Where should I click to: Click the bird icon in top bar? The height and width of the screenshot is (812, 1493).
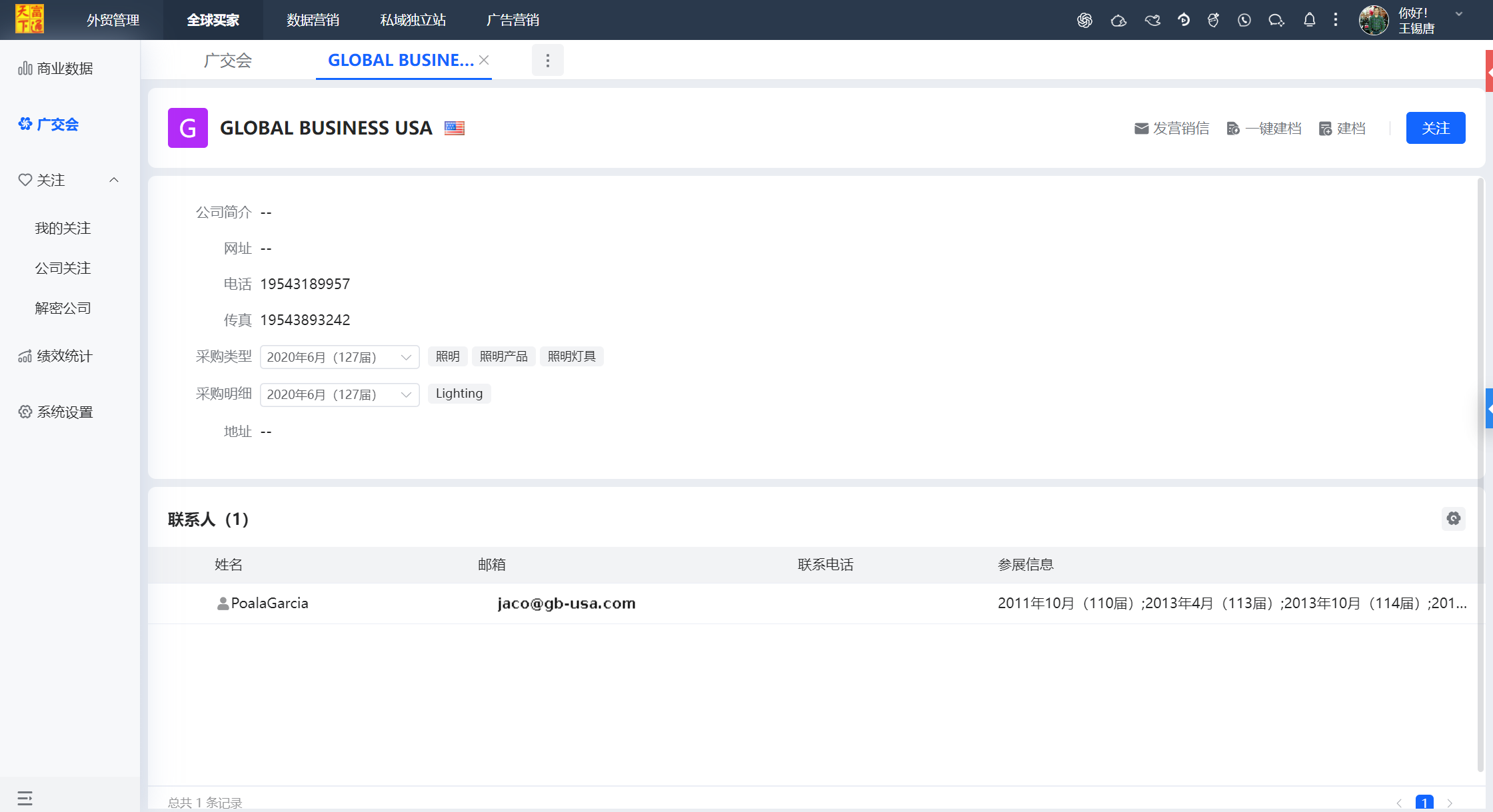(1152, 20)
